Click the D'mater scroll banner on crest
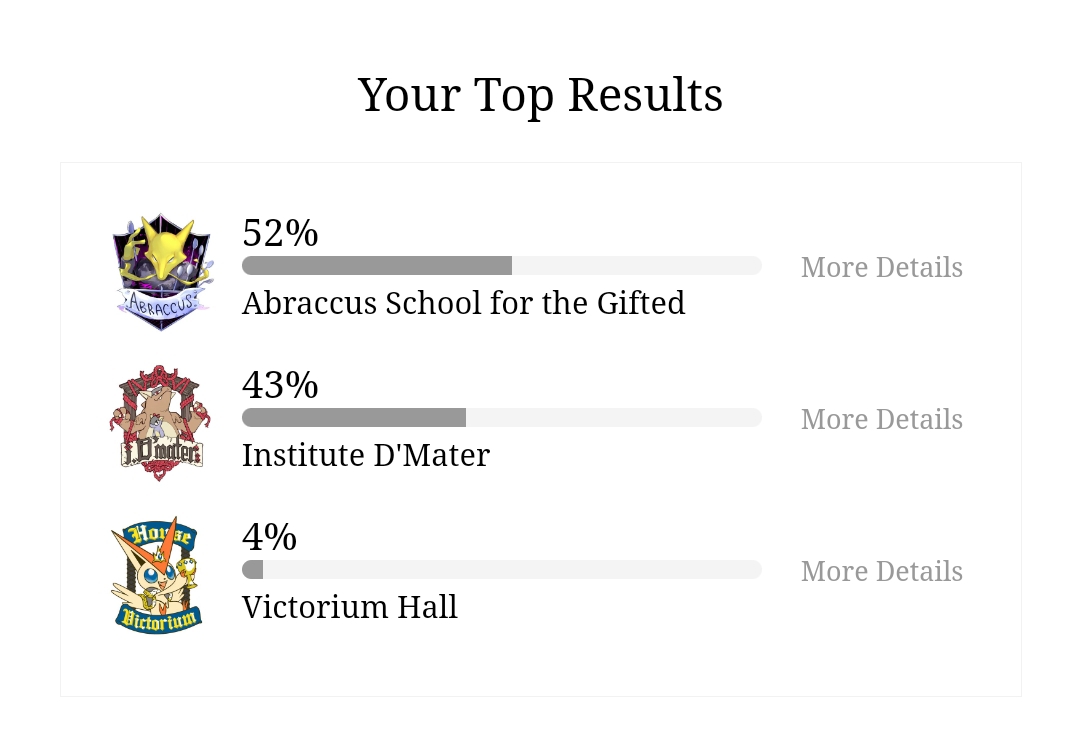The image size is (1080, 742). [x=161, y=452]
